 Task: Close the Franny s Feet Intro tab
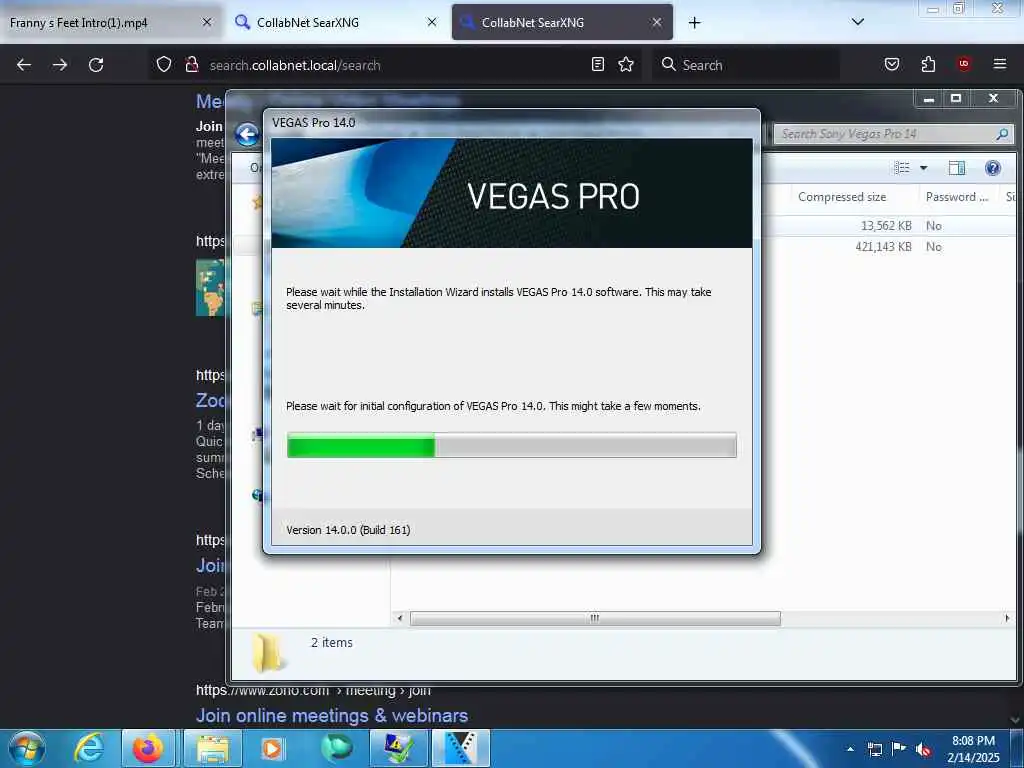[206, 22]
